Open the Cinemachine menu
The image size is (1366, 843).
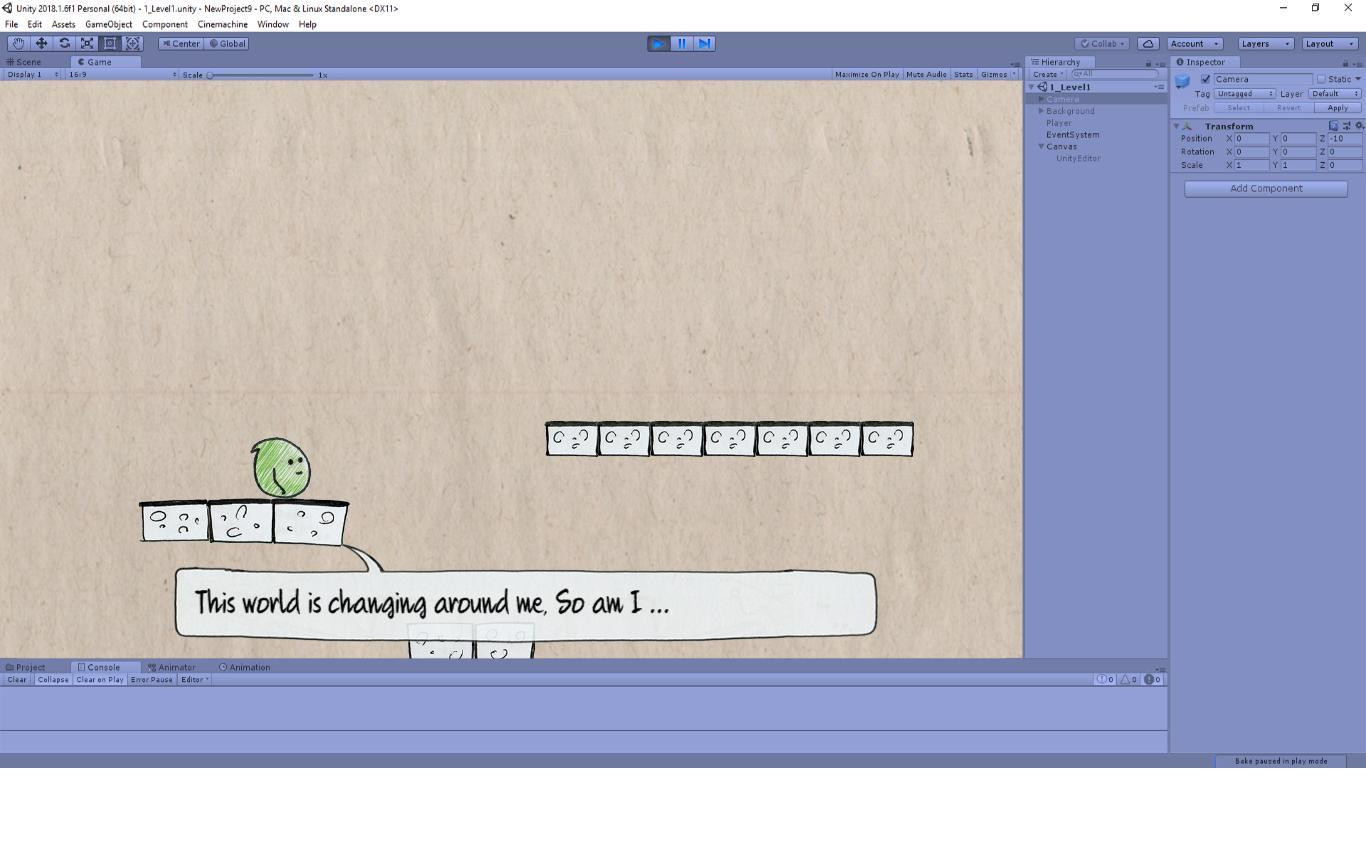222,24
